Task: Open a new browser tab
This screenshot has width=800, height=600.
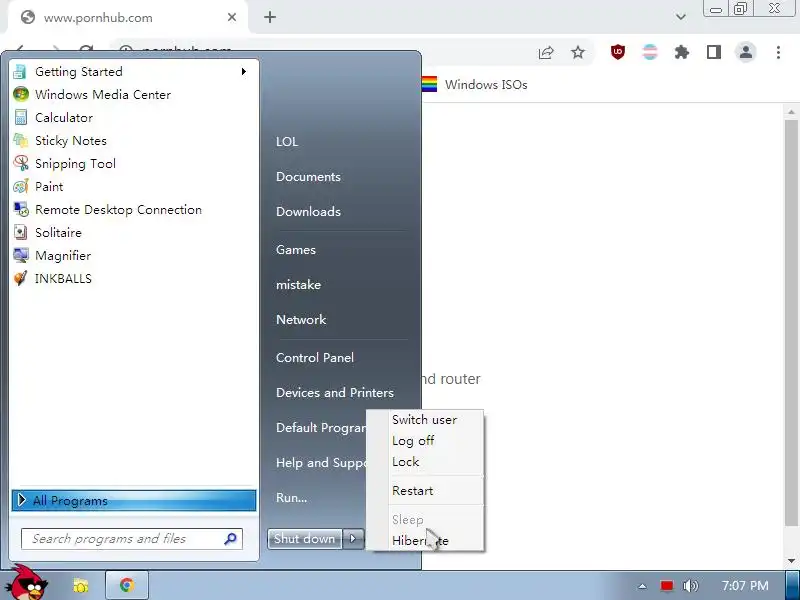Action: pyautogui.click(x=270, y=17)
